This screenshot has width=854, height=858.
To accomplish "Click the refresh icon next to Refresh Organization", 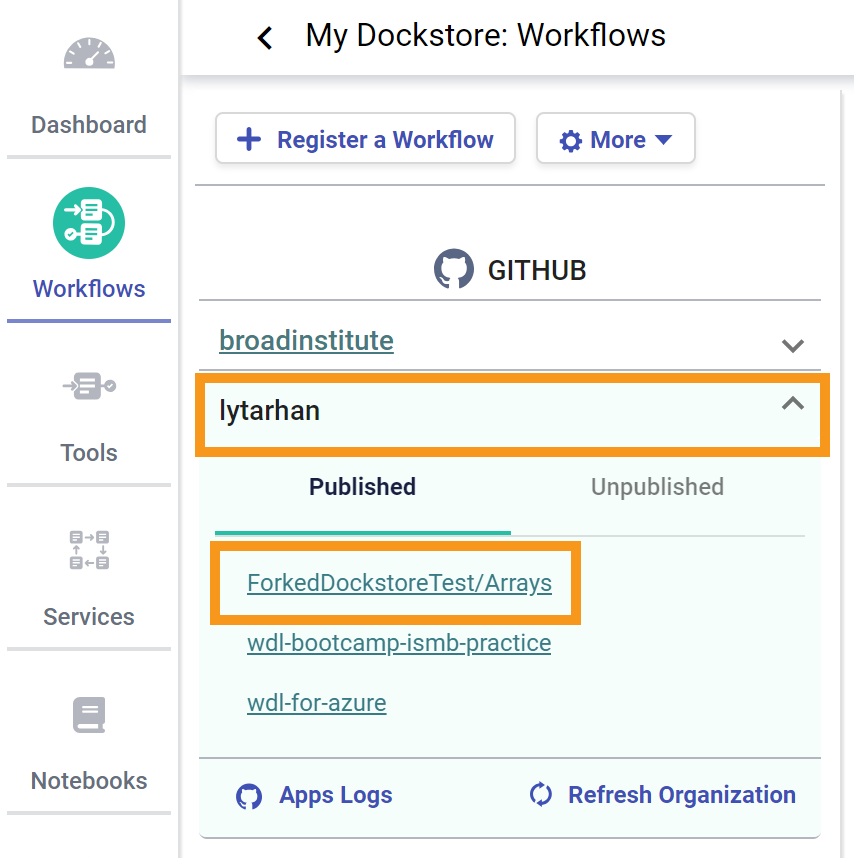I will click(x=541, y=795).
